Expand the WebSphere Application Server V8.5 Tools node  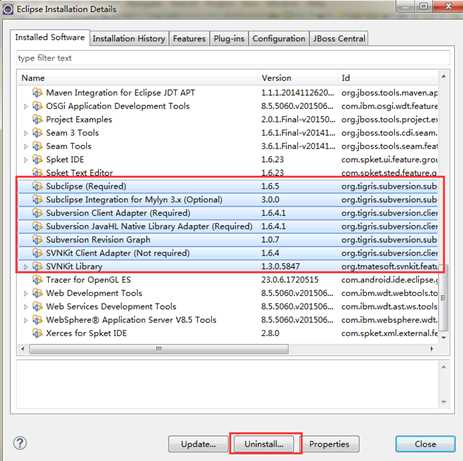click(26, 320)
